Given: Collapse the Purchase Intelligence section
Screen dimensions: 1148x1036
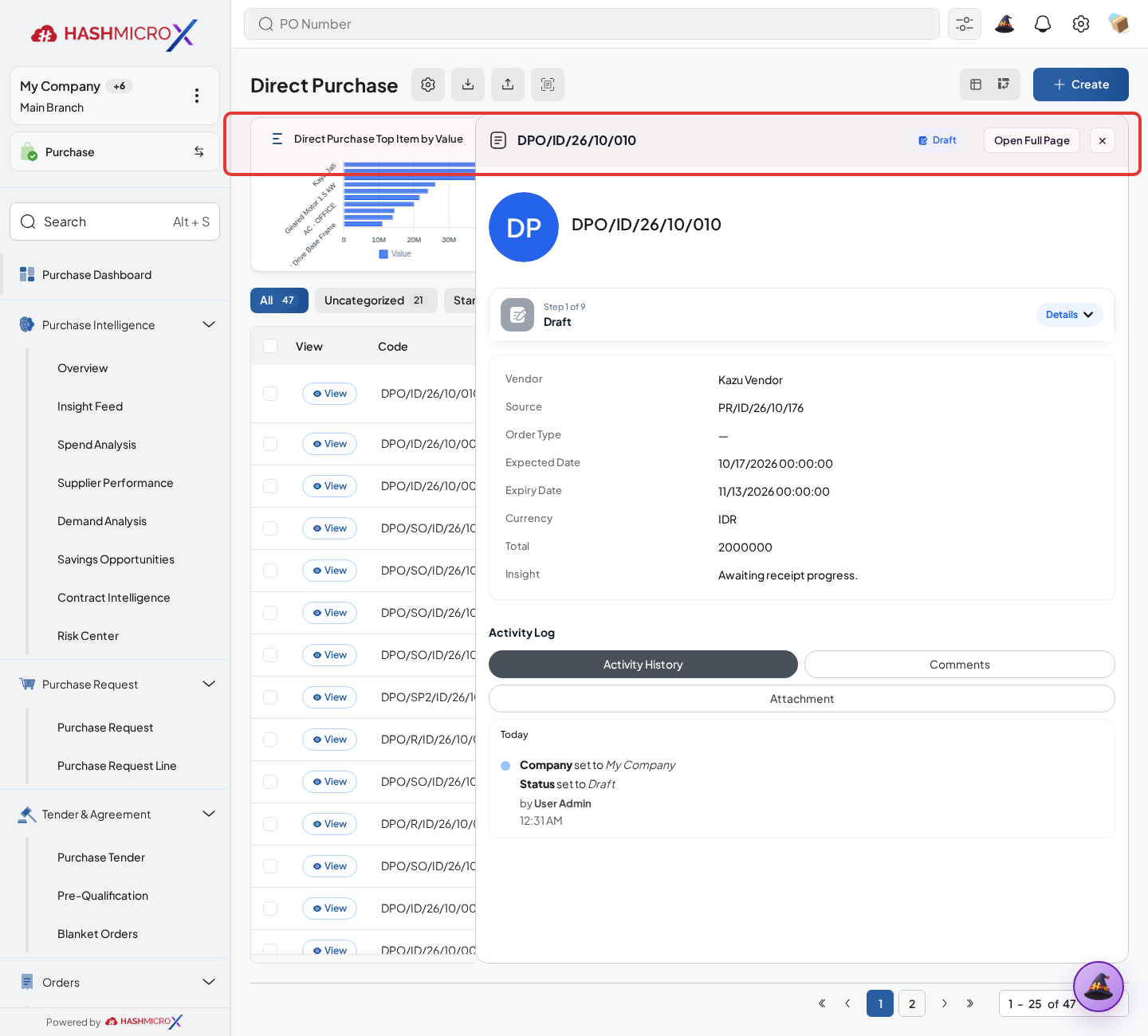Looking at the screenshot, I should click(209, 324).
